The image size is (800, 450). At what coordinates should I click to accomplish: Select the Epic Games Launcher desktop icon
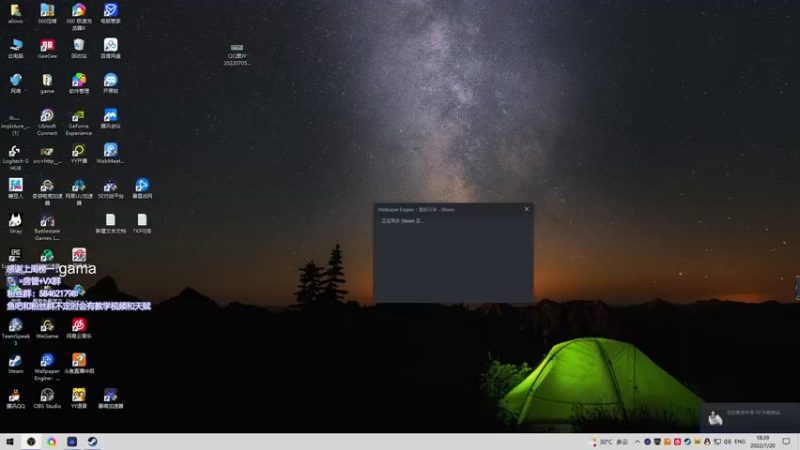[15, 257]
